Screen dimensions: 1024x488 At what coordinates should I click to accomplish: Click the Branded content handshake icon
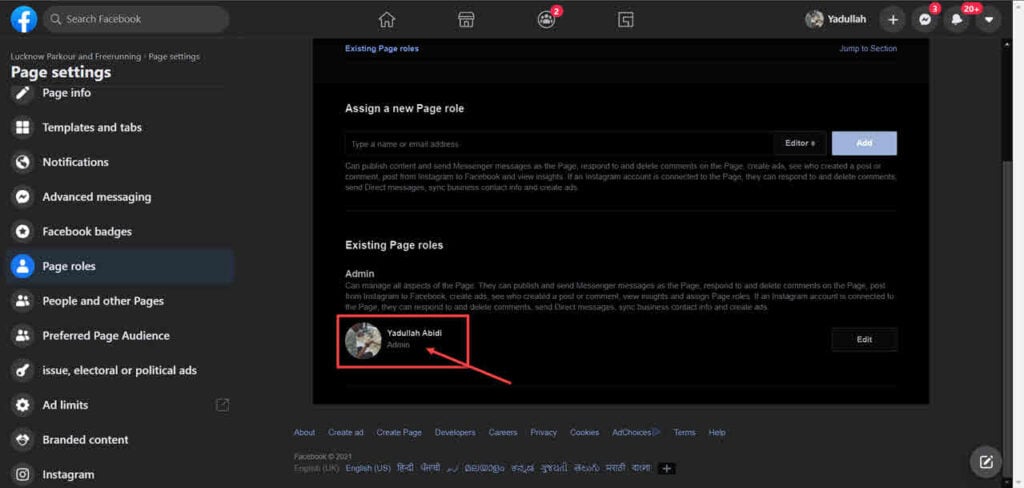click(x=23, y=440)
